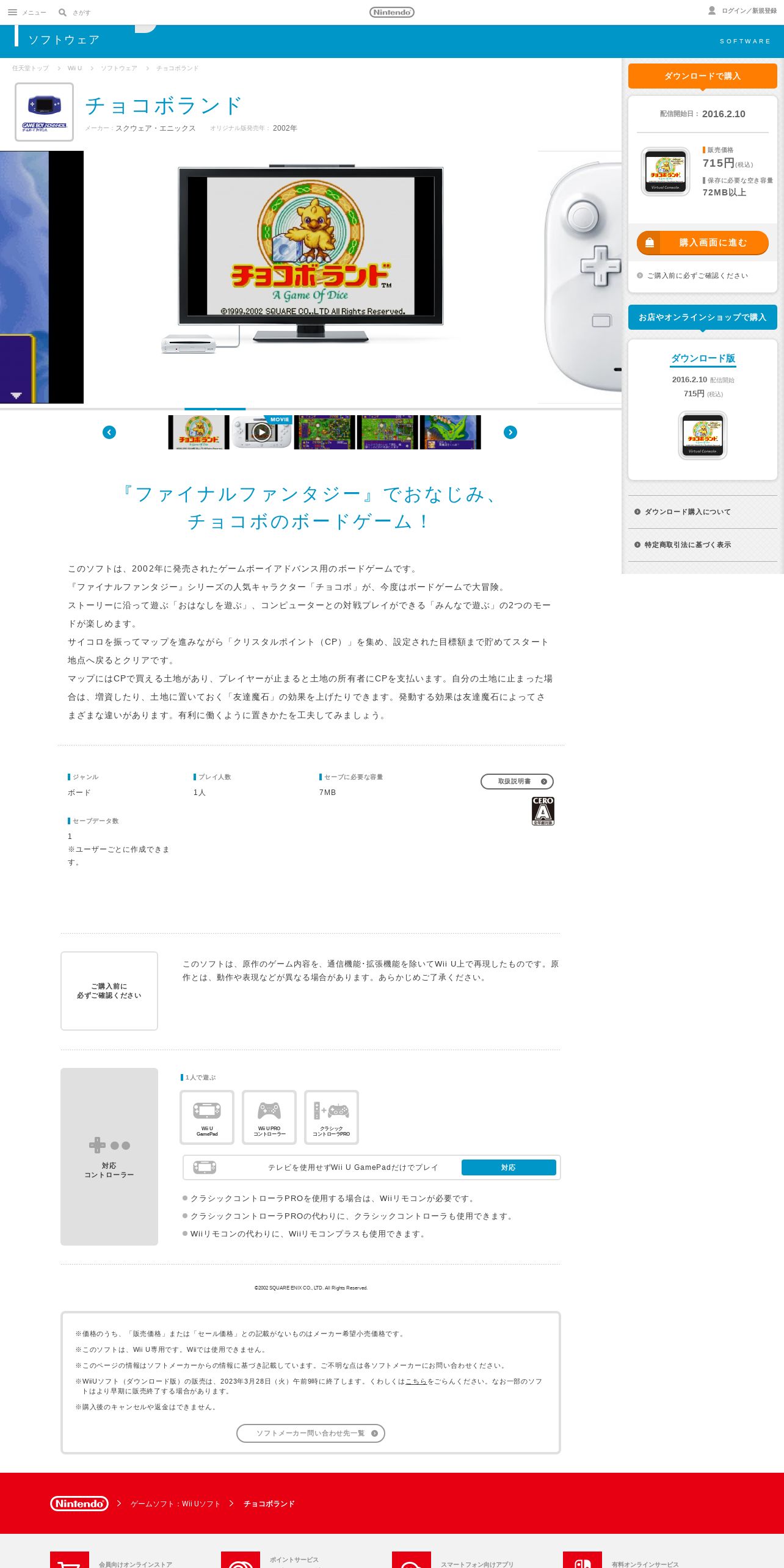Select the fifth green dragon thumbnail
784x1568 pixels.
(450, 432)
